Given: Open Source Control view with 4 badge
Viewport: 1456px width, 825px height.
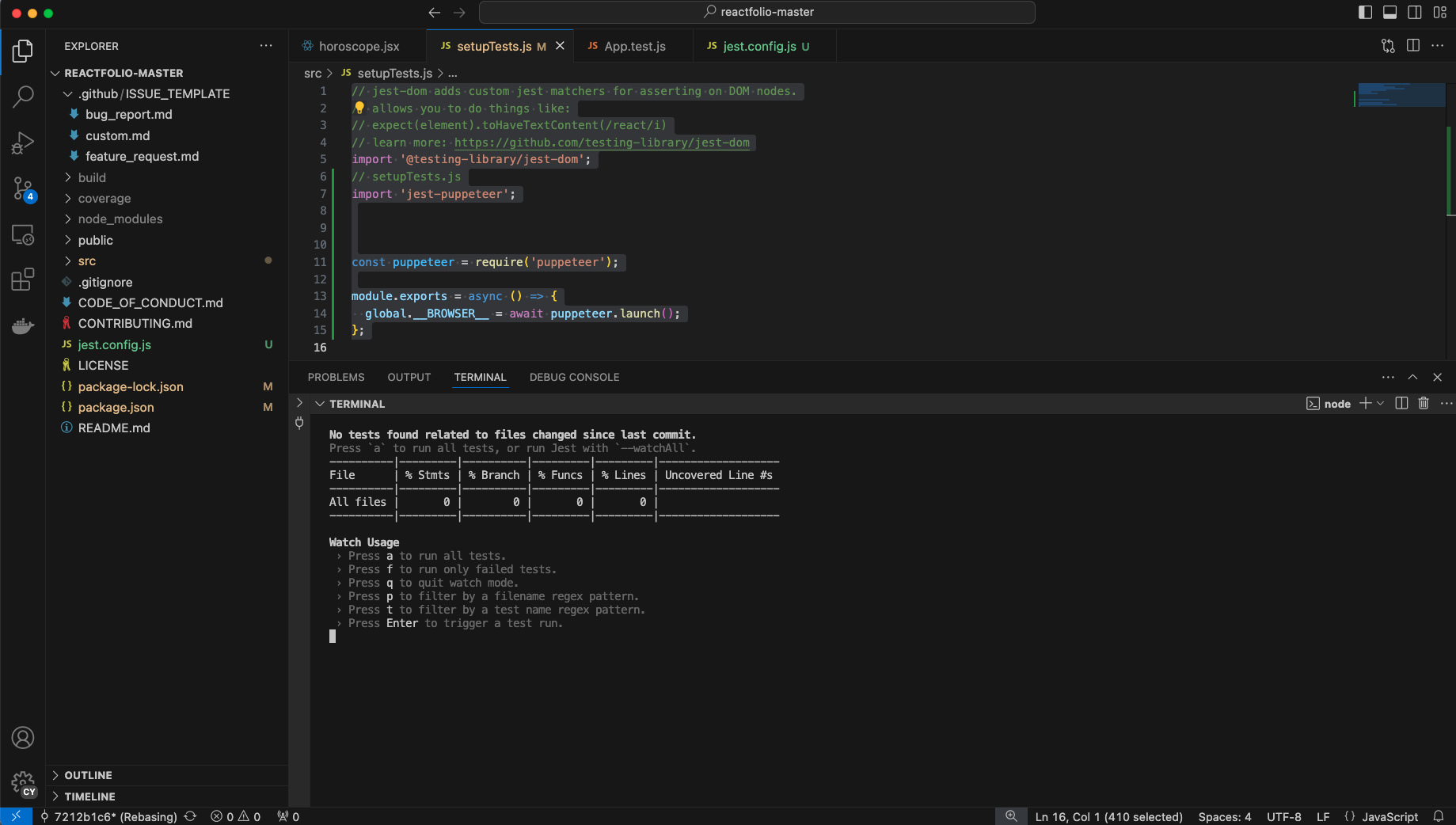Looking at the screenshot, I should pyautogui.click(x=23, y=188).
